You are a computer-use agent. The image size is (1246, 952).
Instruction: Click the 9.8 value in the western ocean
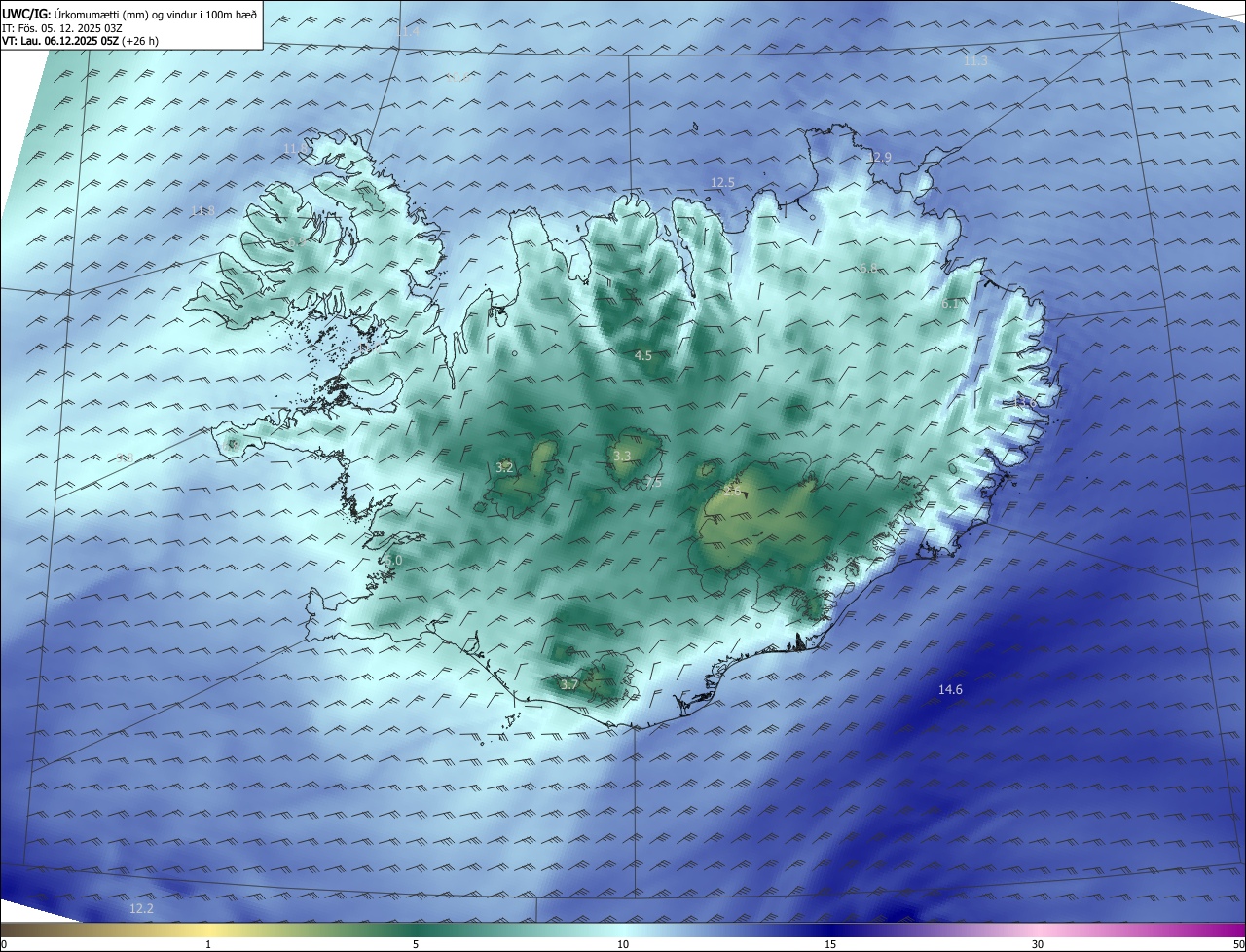tap(126, 458)
